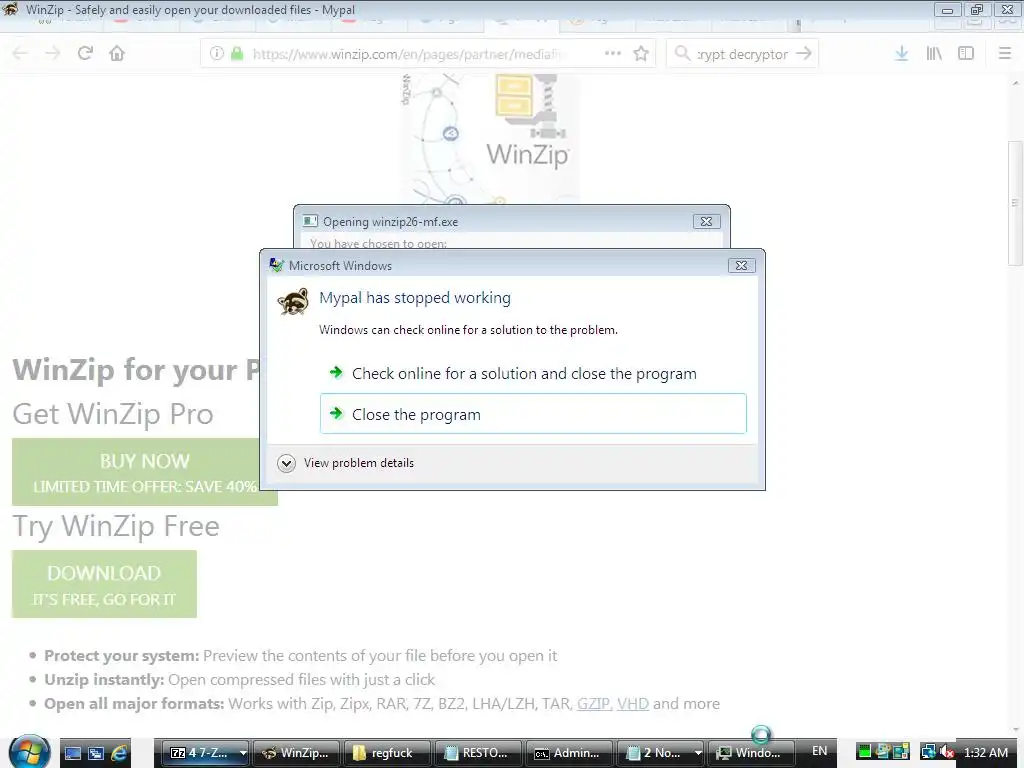This screenshot has width=1024, height=768.
Task: Switch to WinZip Mypal taskbar button
Action: click(296, 753)
